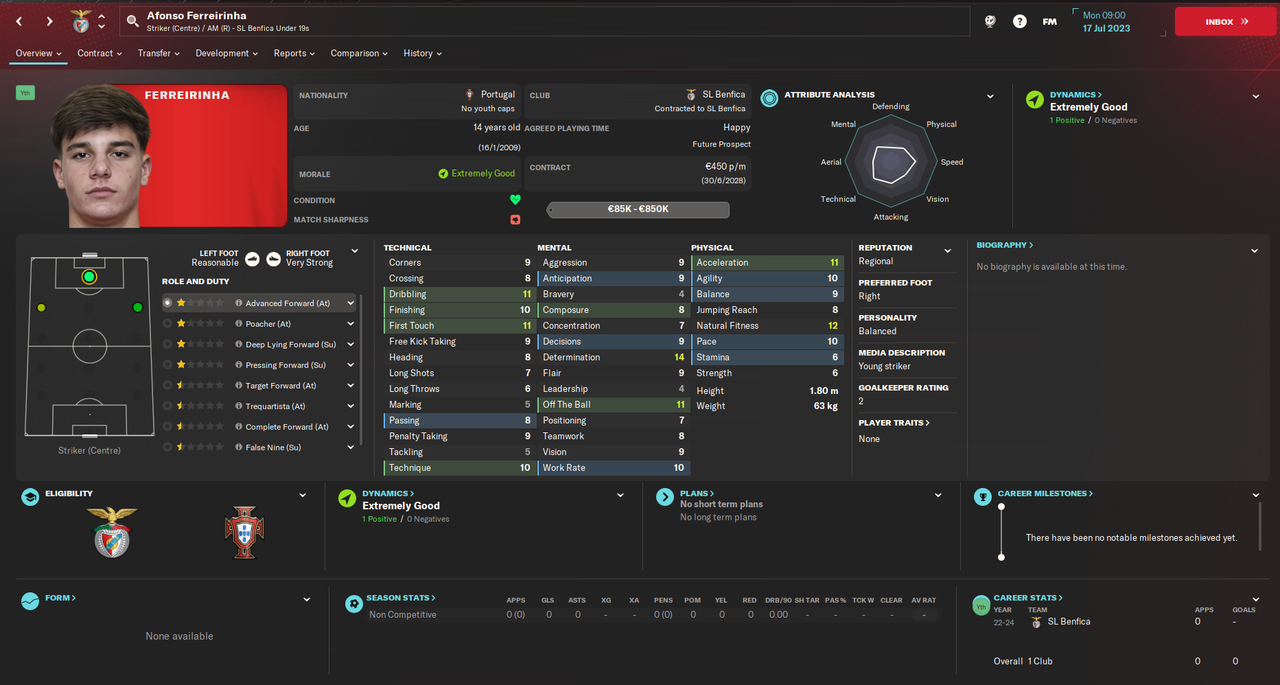Click the profile head icon in top bar

pos(990,21)
